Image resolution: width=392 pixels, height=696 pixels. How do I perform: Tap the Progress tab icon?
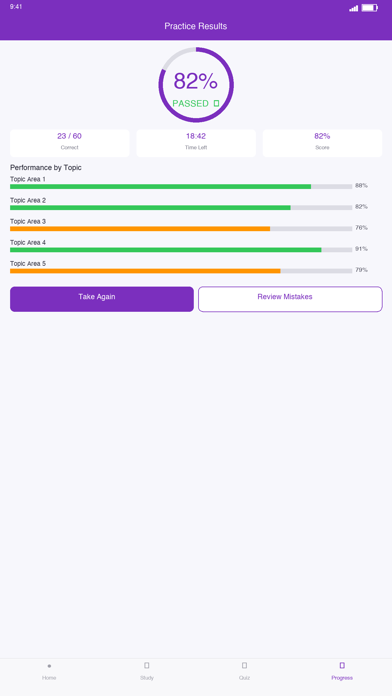click(342, 665)
